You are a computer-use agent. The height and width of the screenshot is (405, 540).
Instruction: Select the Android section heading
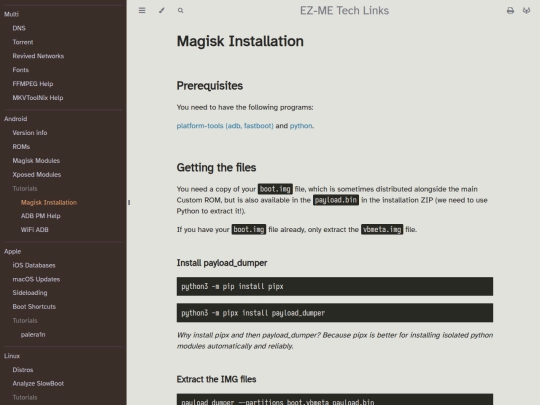15,119
